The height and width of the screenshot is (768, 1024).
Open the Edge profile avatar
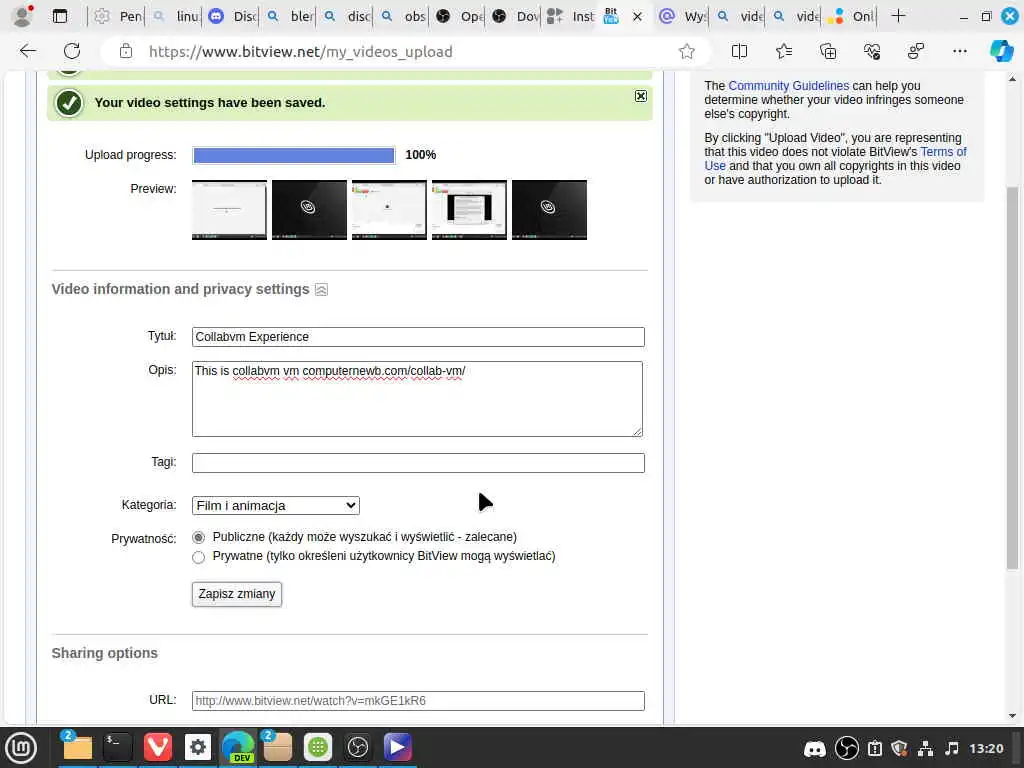point(23,16)
